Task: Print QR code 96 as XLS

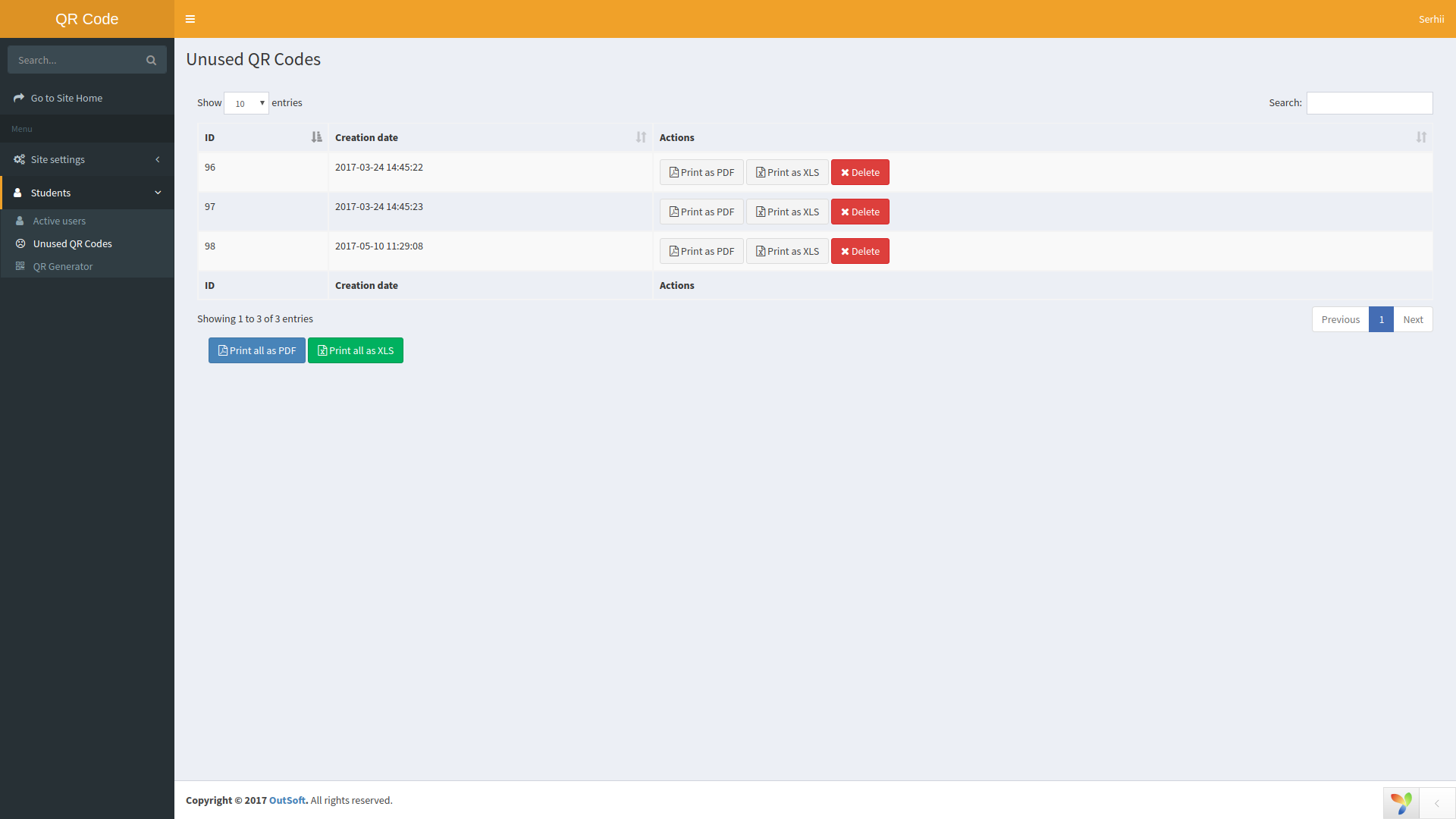Action: (787, 172)
